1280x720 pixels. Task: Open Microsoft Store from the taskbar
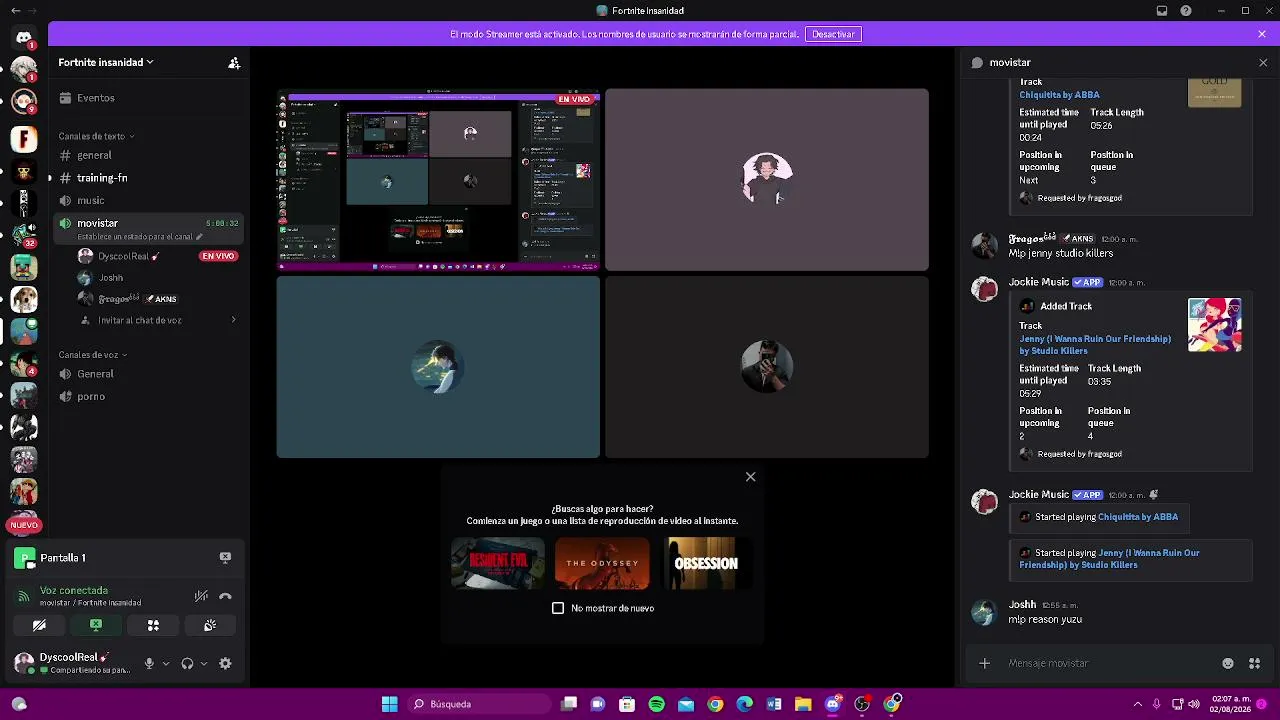pyautogui.click(x=627, y=704)
